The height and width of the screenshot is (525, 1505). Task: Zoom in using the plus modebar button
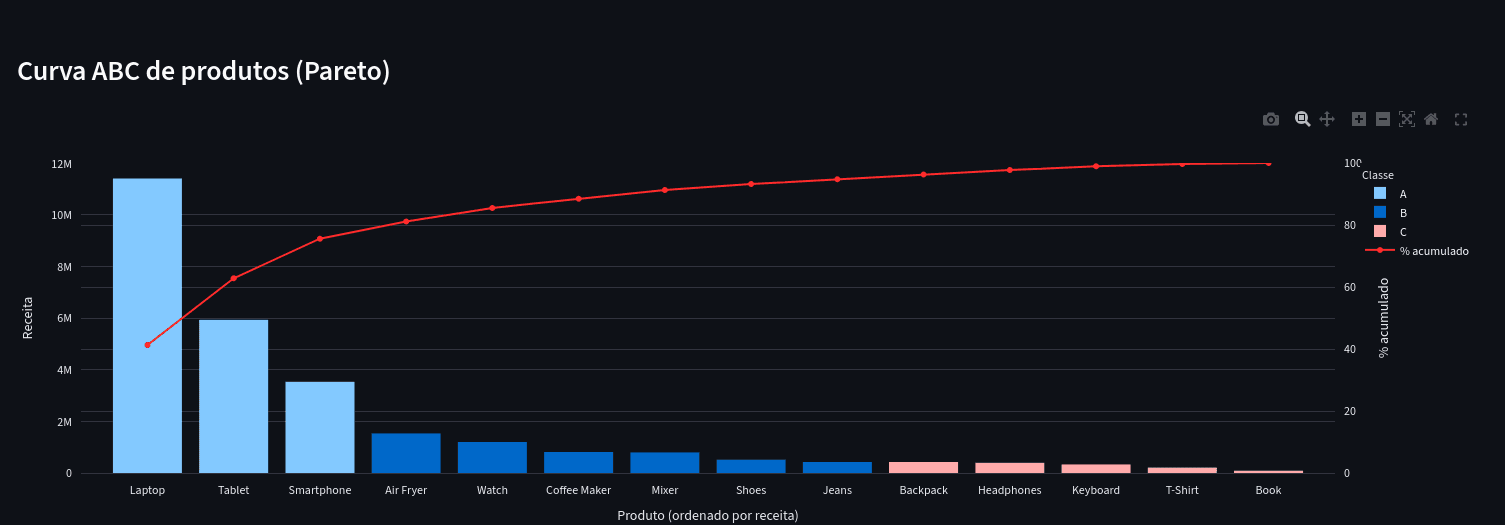(1359, 119)
